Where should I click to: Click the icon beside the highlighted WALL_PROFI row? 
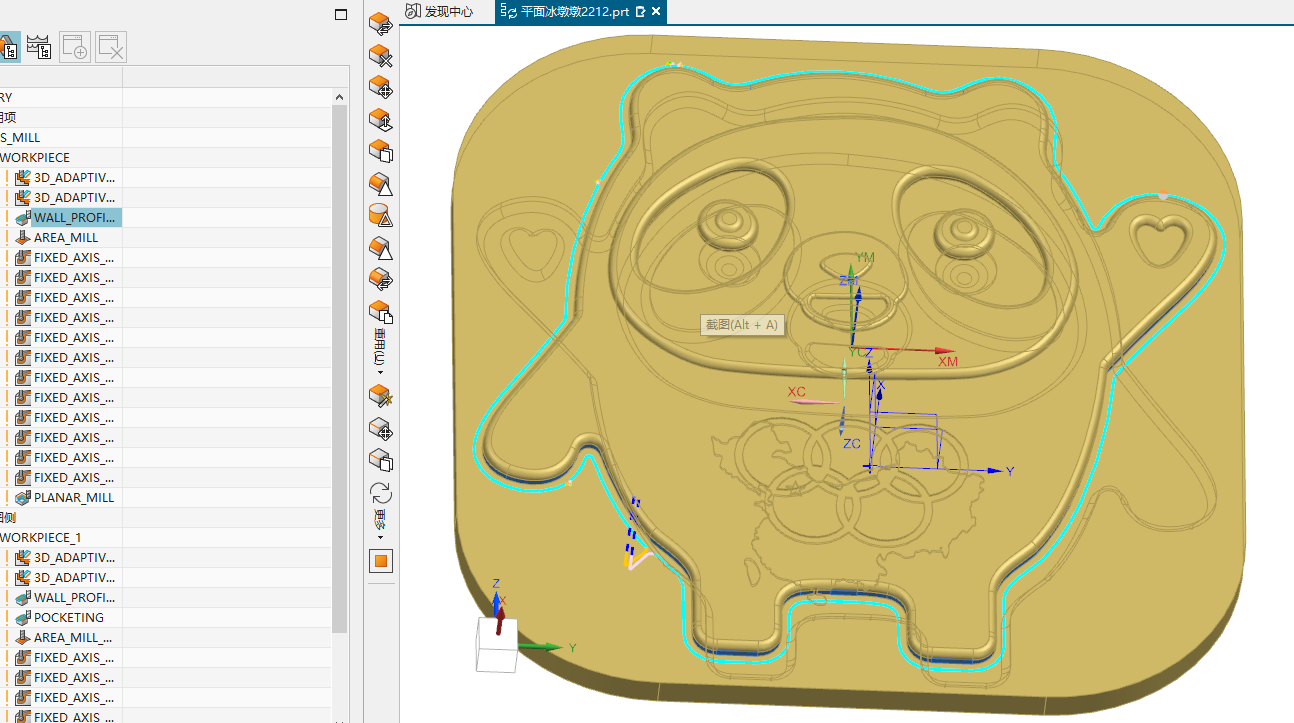[x=23, y=217]
